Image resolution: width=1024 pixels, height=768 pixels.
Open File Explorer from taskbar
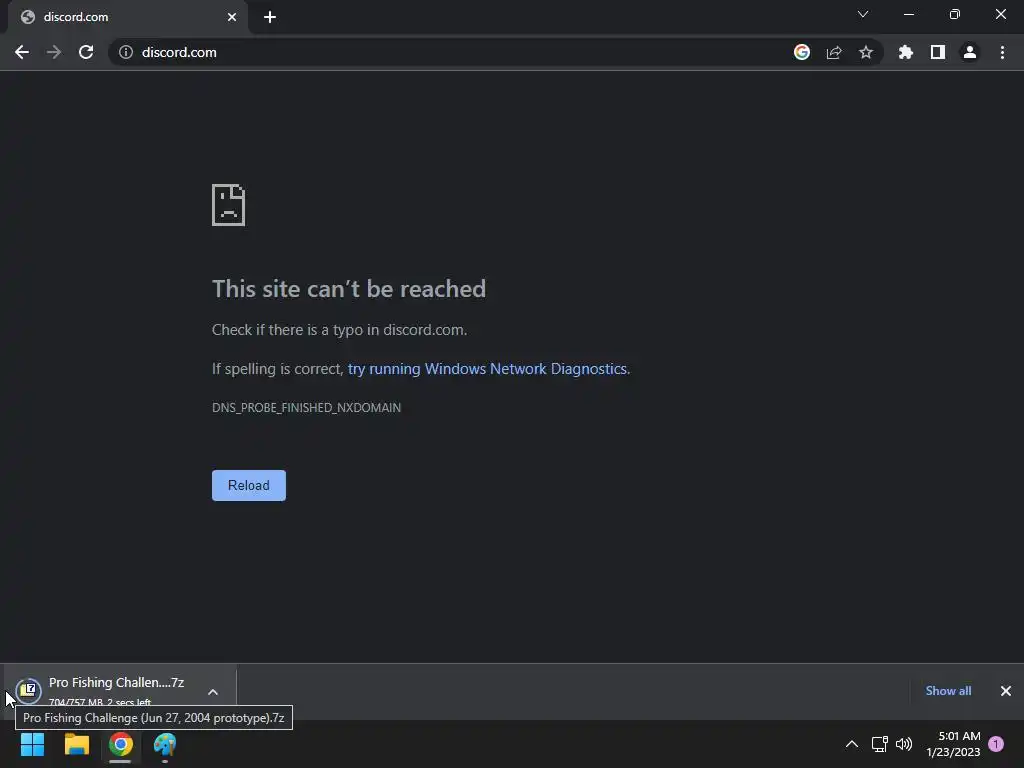click(x=76, y=744)
